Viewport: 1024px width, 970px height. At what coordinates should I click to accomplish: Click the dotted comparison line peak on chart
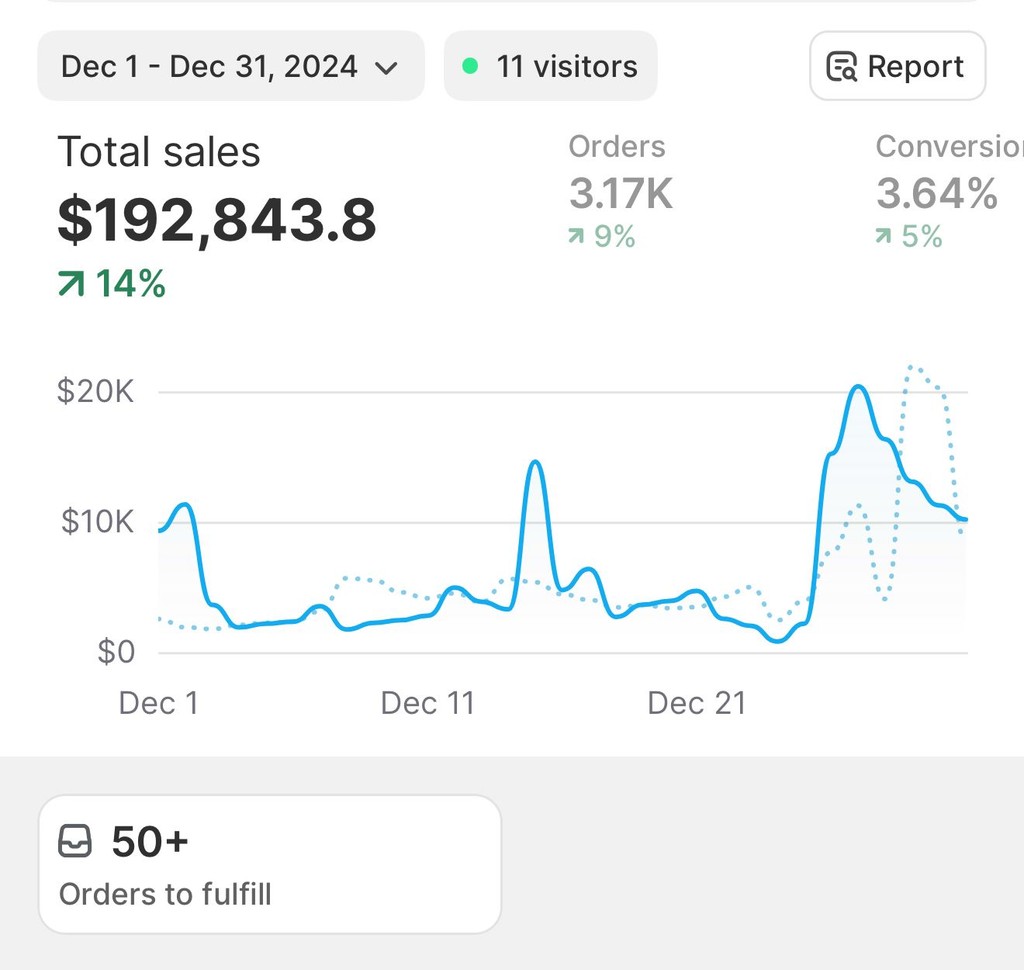[x=912, y=368]
